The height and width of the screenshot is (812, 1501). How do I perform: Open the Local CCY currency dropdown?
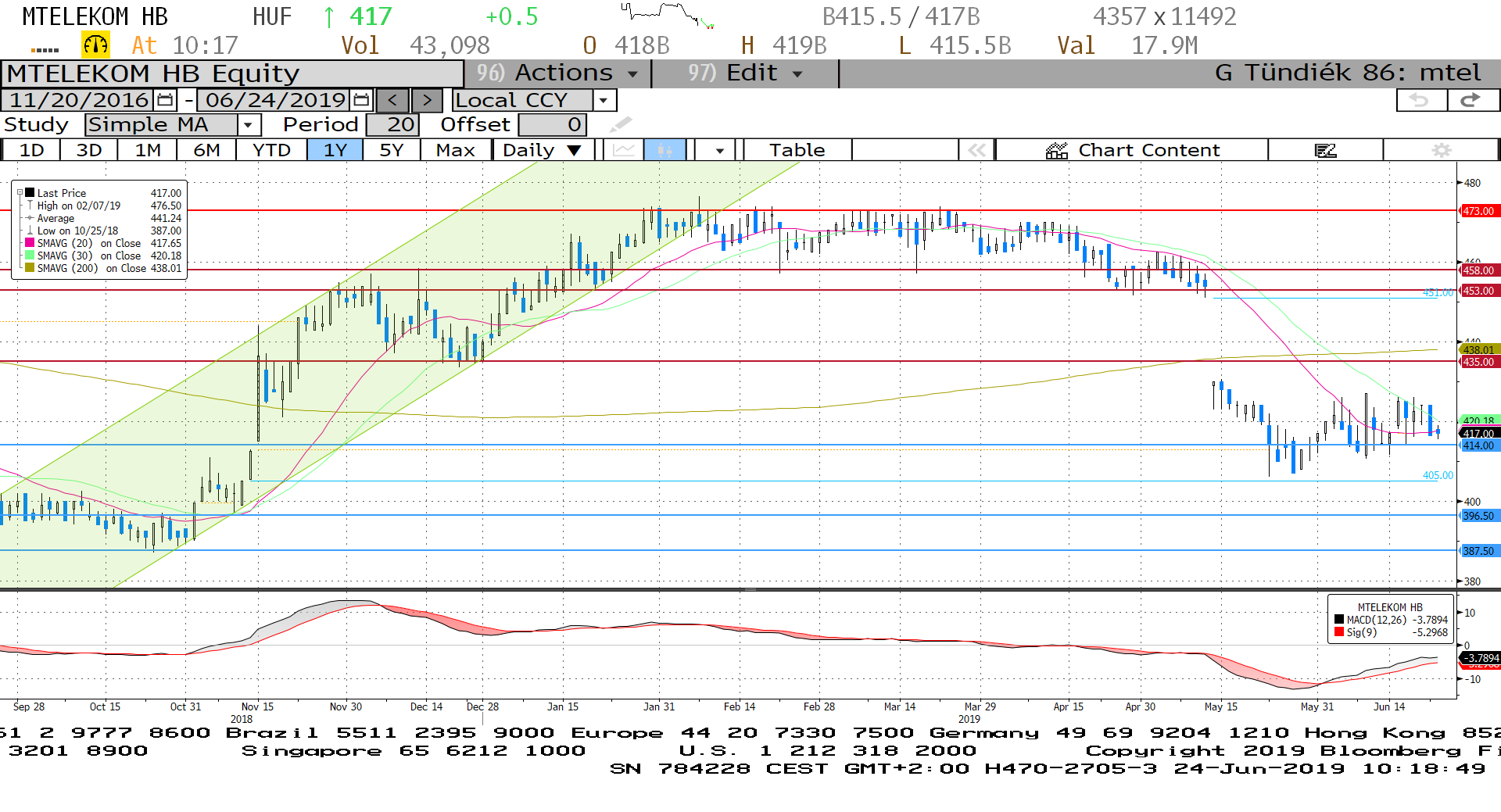(x=603, y=100)
